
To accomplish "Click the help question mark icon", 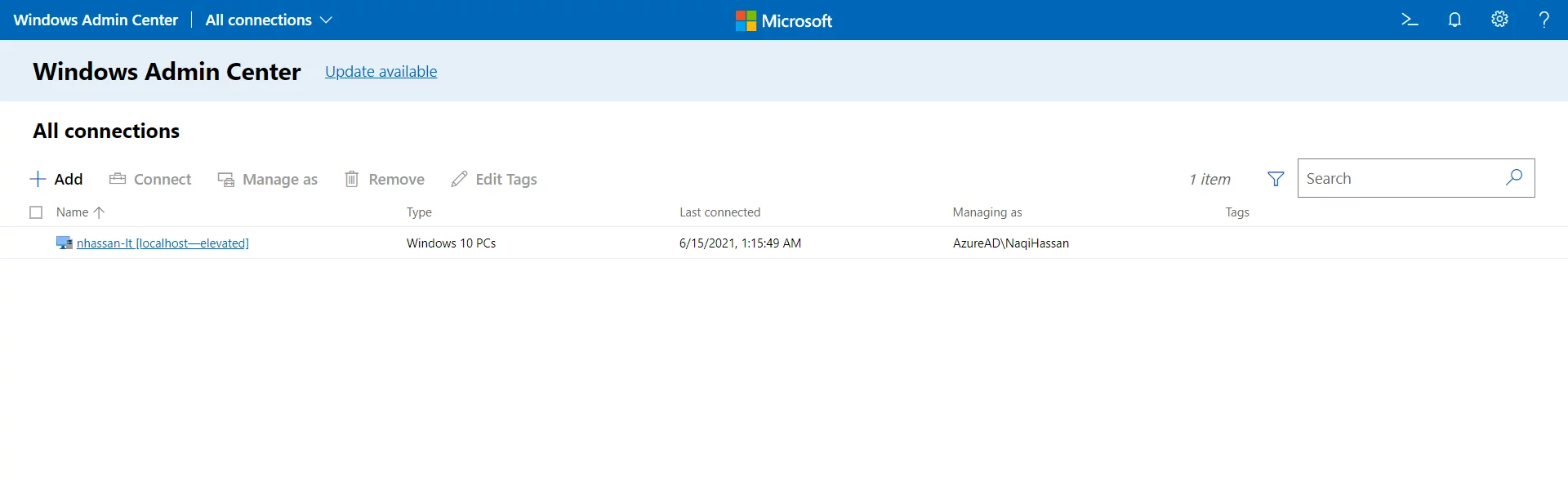I will pos(1543,20).
